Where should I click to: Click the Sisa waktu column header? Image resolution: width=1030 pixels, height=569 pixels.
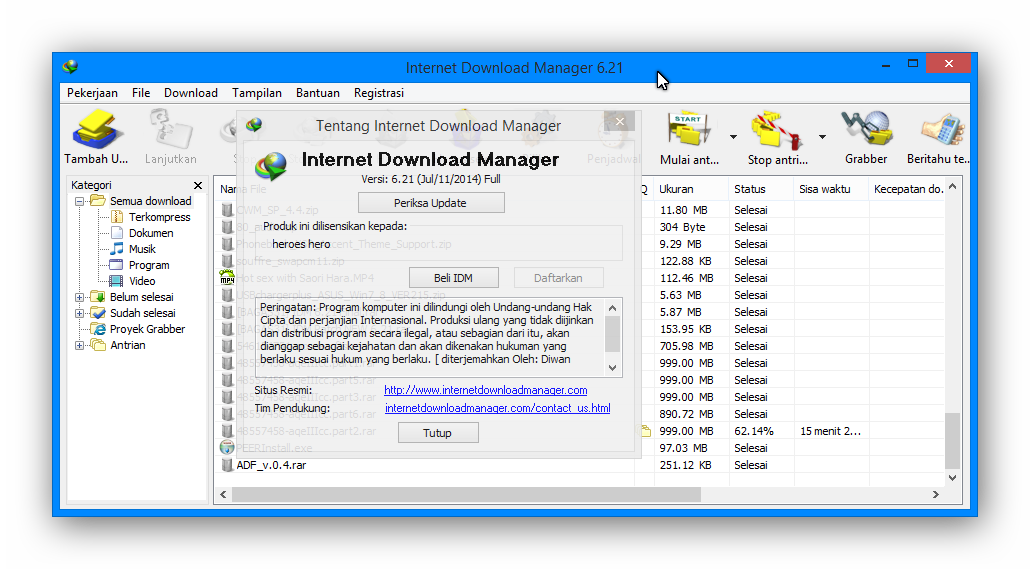[832, 189]
